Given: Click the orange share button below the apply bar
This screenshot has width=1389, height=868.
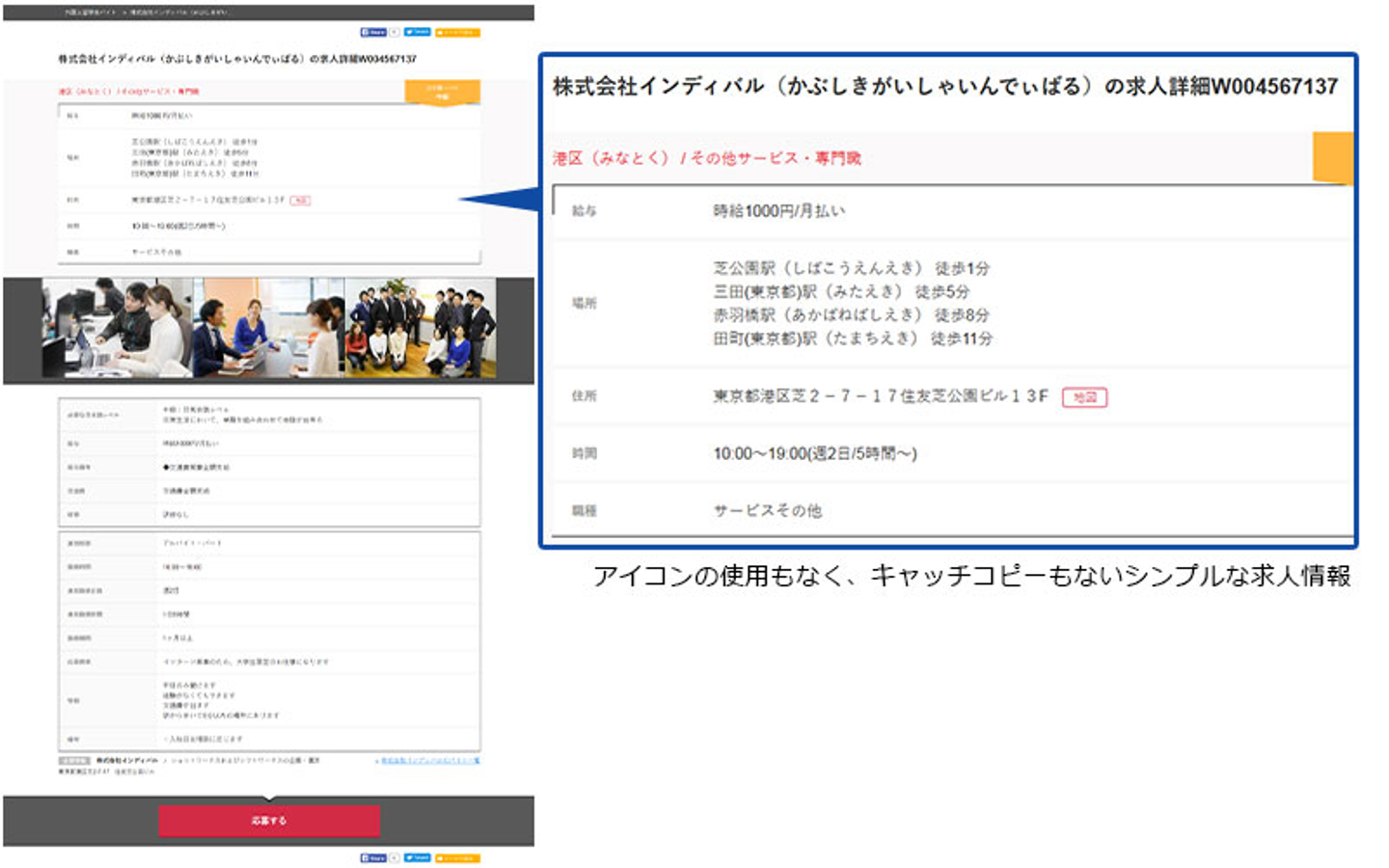Looking at the screenshot, I should (x=457, y=857).
